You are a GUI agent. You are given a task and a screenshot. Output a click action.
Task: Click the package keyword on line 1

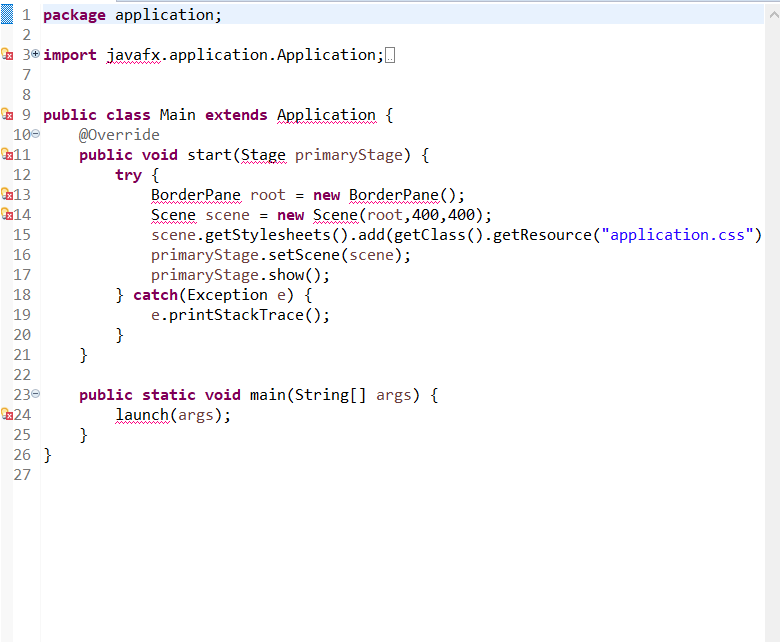pyautogui.click(x=74, y=15)
